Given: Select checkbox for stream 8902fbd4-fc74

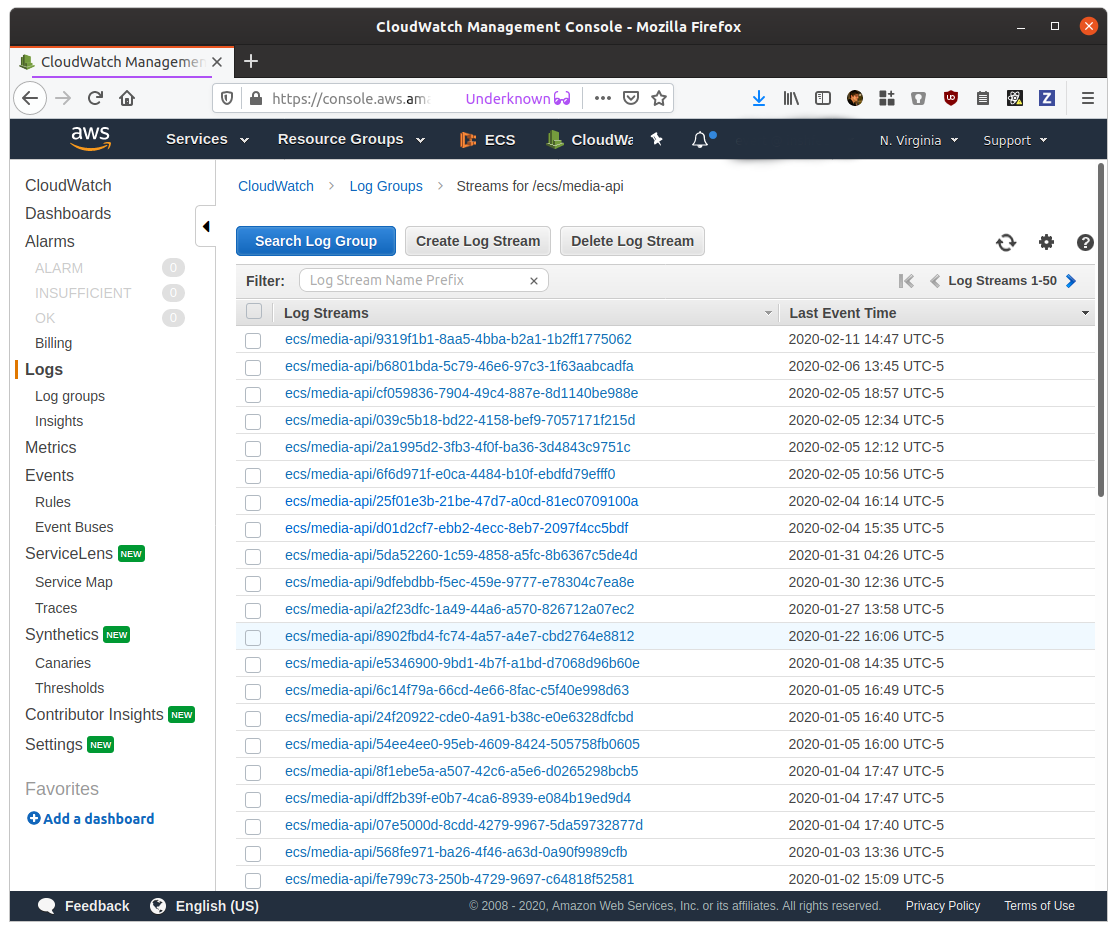Looking at the screenshot, I should (253, 637).
